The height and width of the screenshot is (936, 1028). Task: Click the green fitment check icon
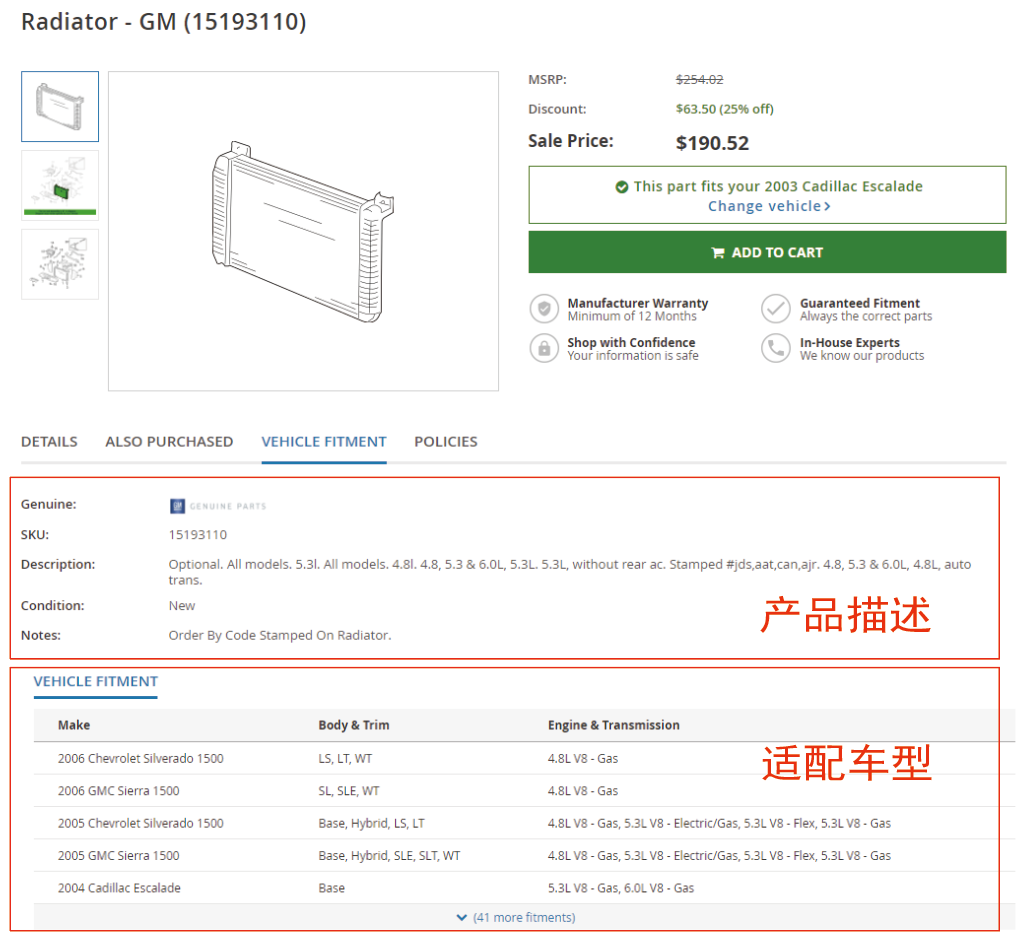(x=621, y=187)
